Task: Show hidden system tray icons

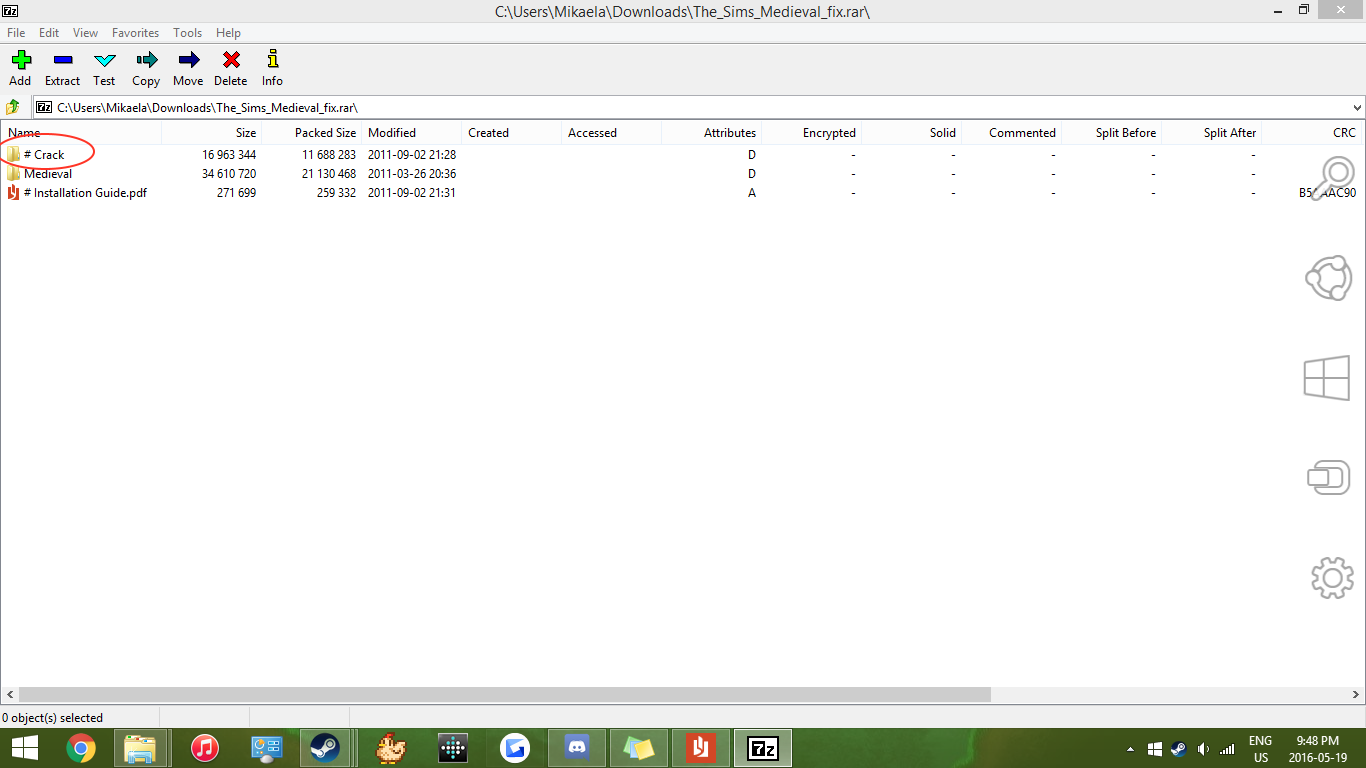Action: click(x=1130, y=749)
